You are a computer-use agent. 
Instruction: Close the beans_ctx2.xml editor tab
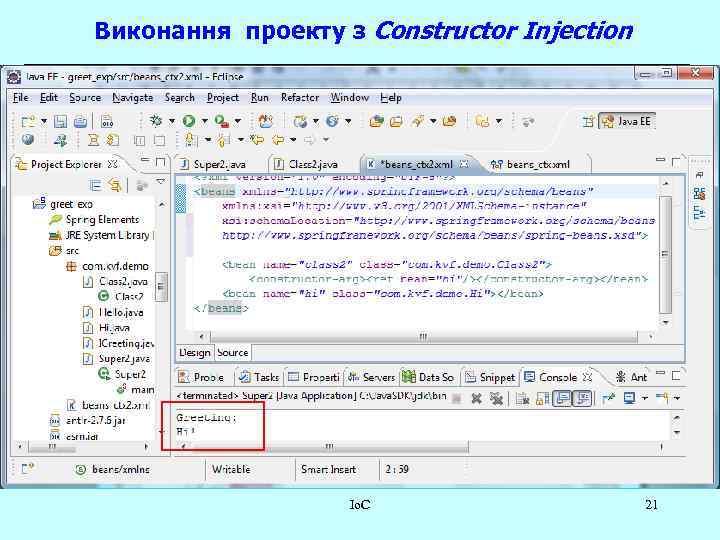pyautogui.click(x=464, y=163)
